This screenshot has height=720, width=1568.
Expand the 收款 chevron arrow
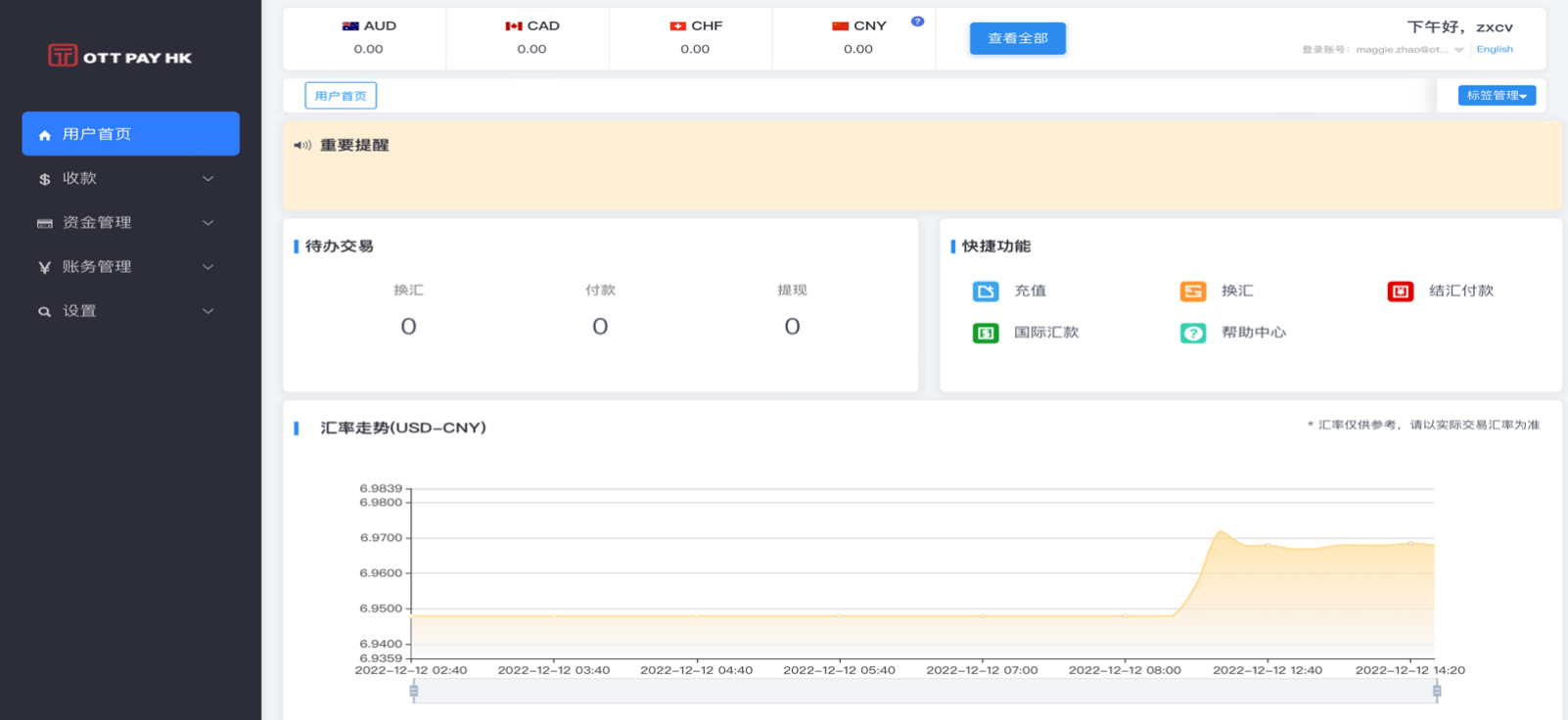[x=208, y=179]
